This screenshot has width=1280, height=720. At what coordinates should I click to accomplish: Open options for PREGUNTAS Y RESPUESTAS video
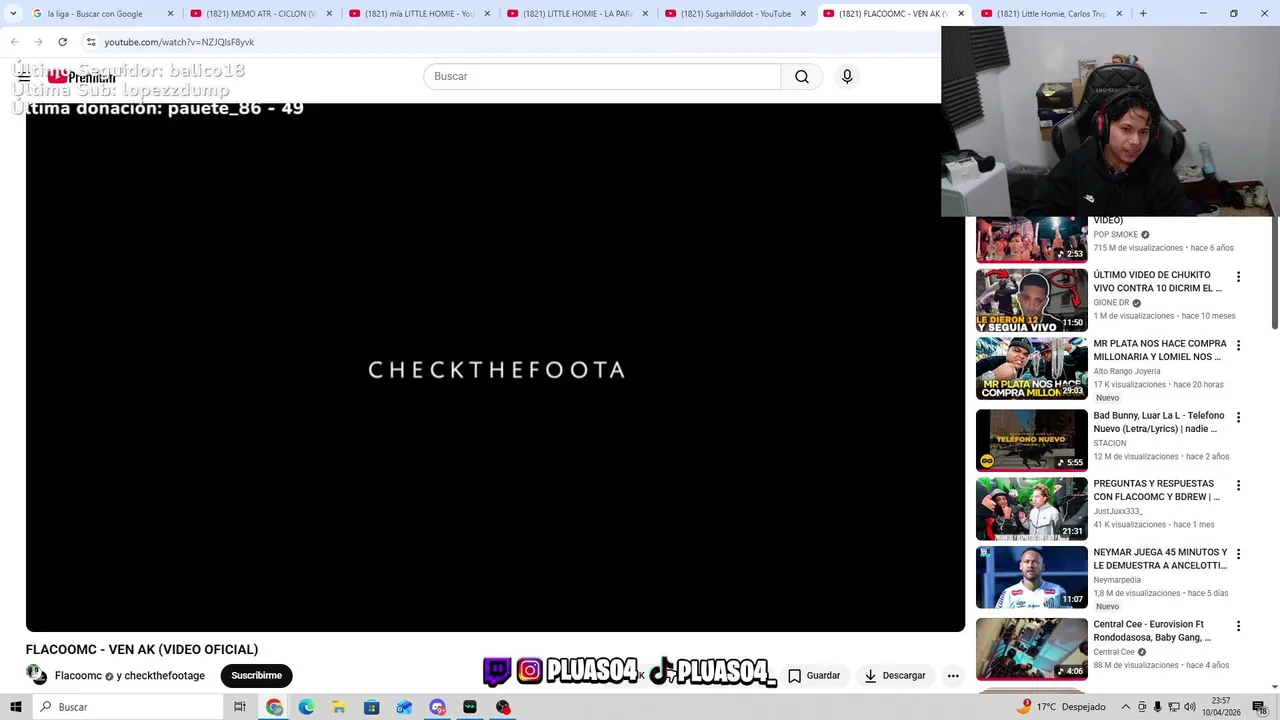click(1238, 485)
